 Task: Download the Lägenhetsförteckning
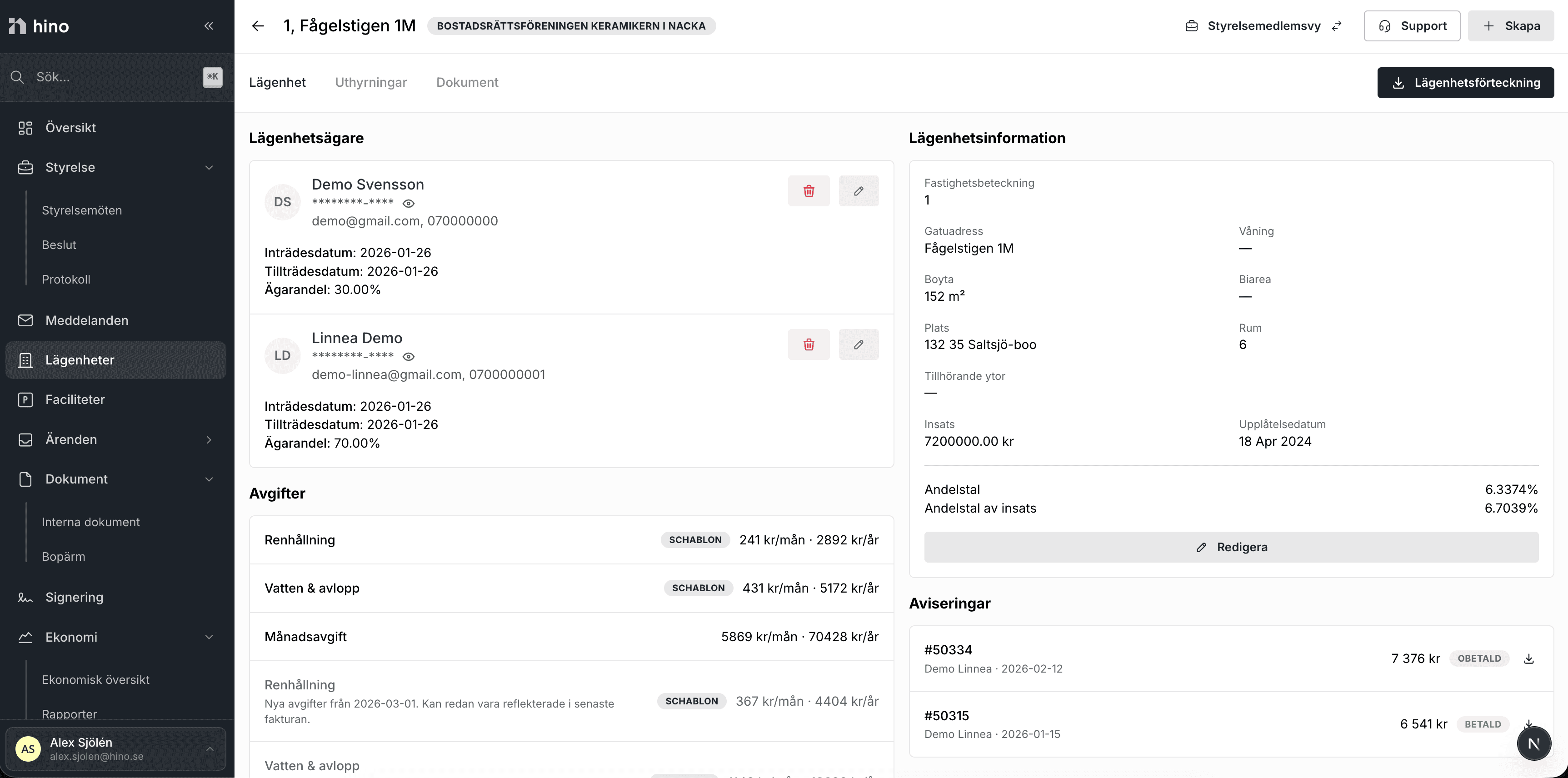tap(1465, 83)
